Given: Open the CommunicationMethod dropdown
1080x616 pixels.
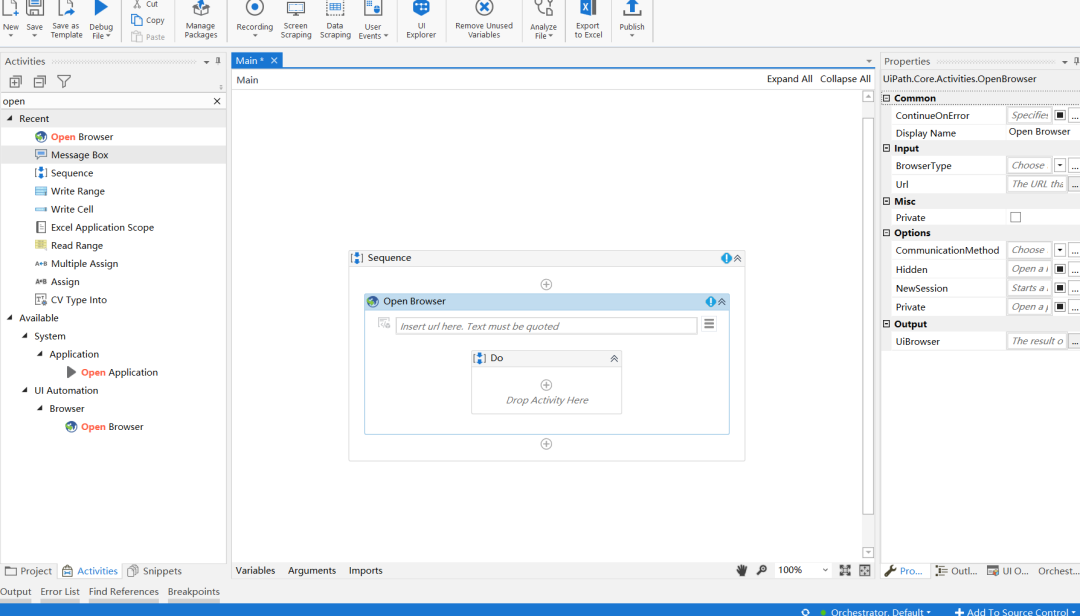Looking at the screenshot, I should pos(1059,250).
